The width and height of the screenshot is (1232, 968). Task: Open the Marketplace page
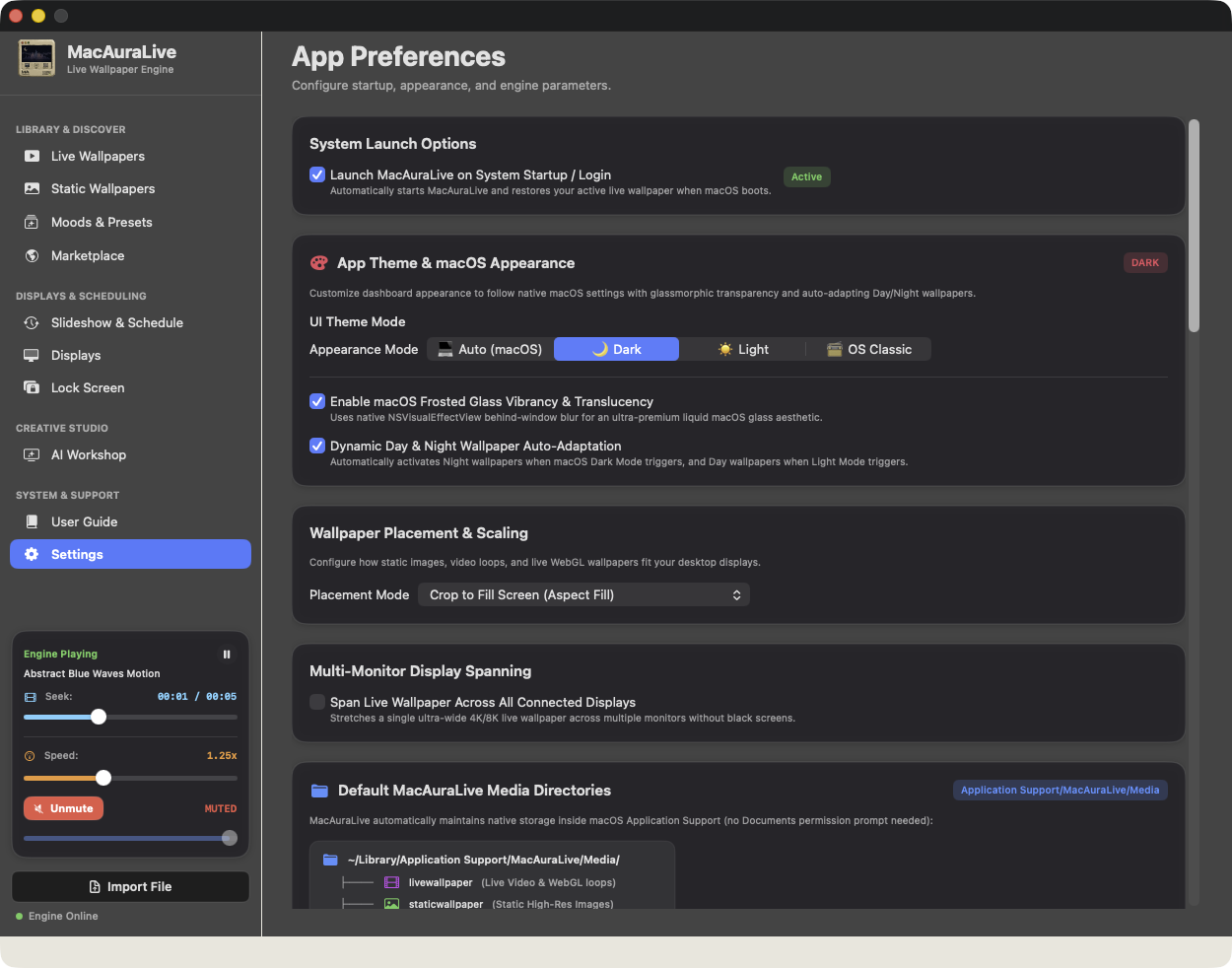(130, 255)
